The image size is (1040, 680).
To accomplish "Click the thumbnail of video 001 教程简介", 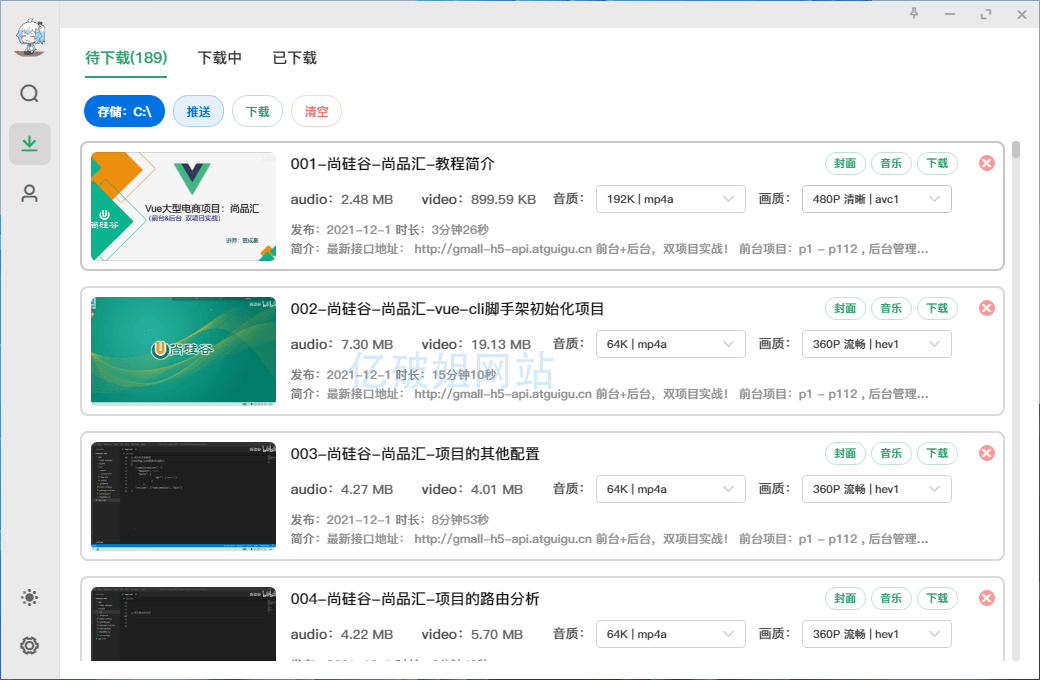I will [183, 206].
